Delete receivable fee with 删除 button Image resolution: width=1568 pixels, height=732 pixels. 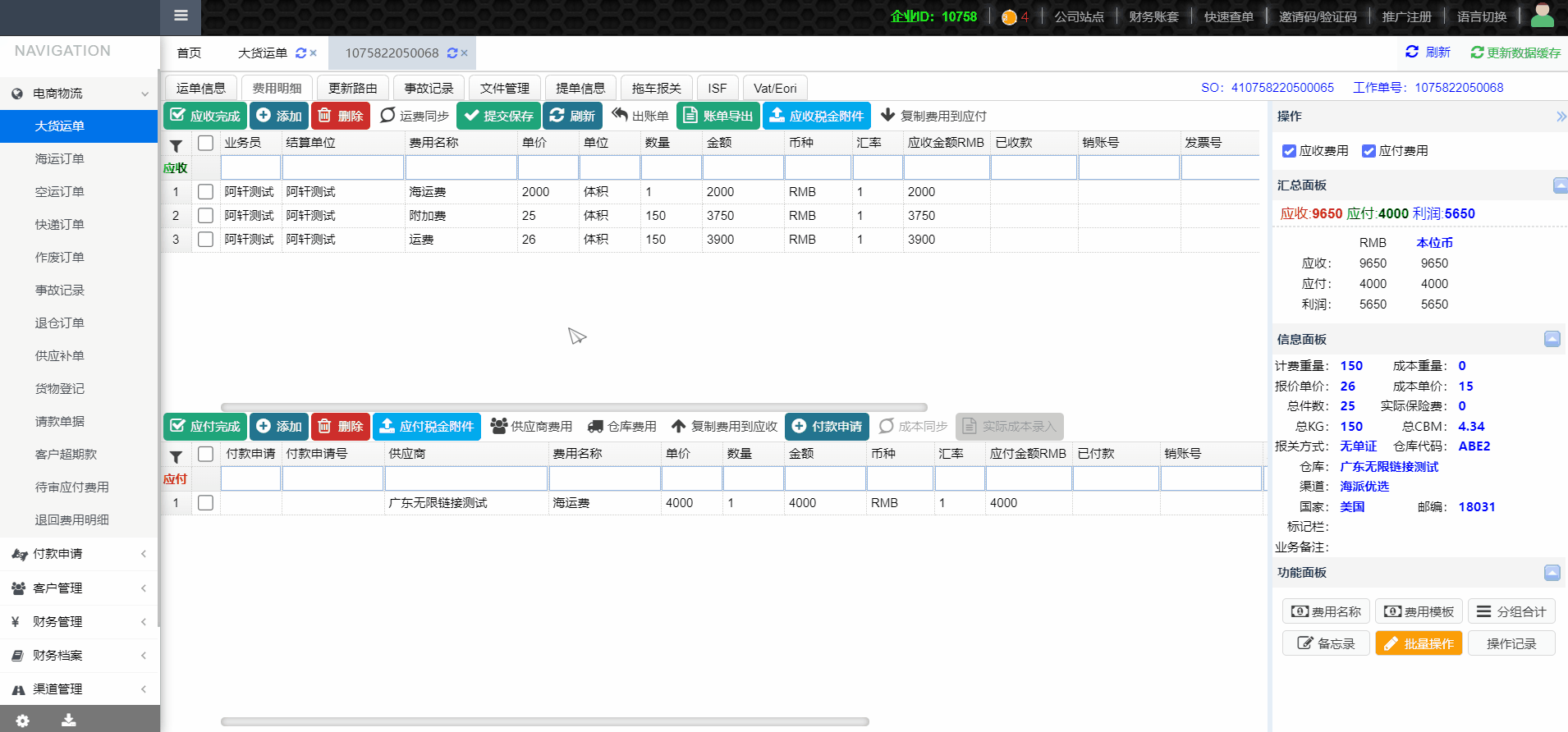click(341, 116)
